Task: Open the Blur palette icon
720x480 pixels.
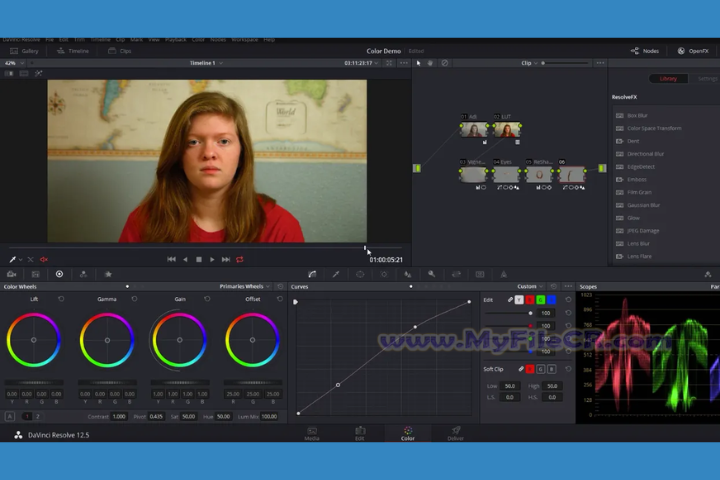Action: (408, 274)
